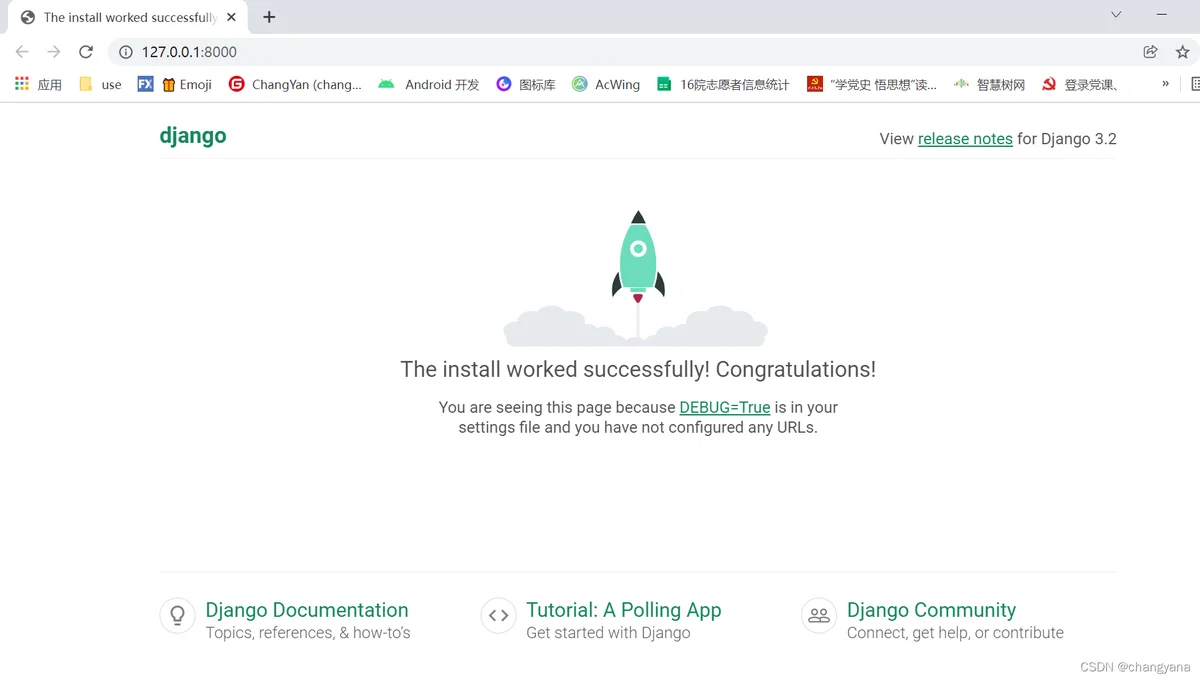Screen dimensions: 1200x680
Task: Bookmark this page with the star icon
Action: (x=1183, y=52)
